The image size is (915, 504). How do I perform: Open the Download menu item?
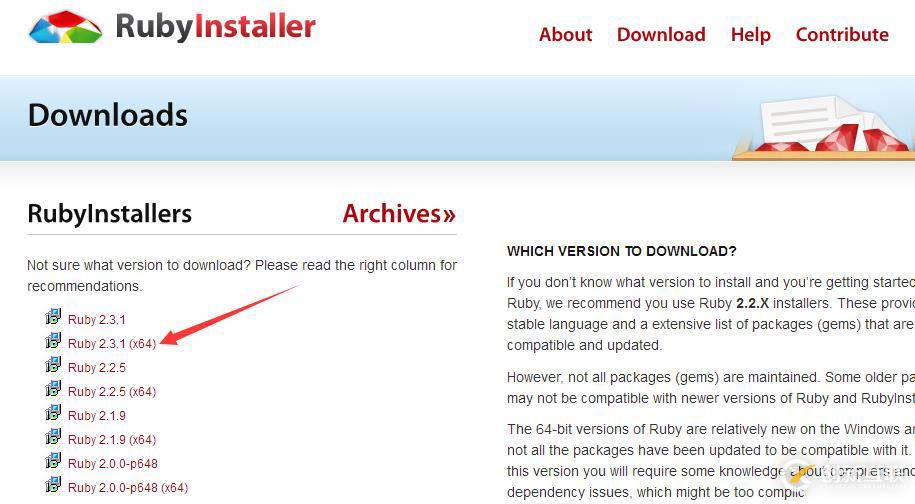[661, 34]
